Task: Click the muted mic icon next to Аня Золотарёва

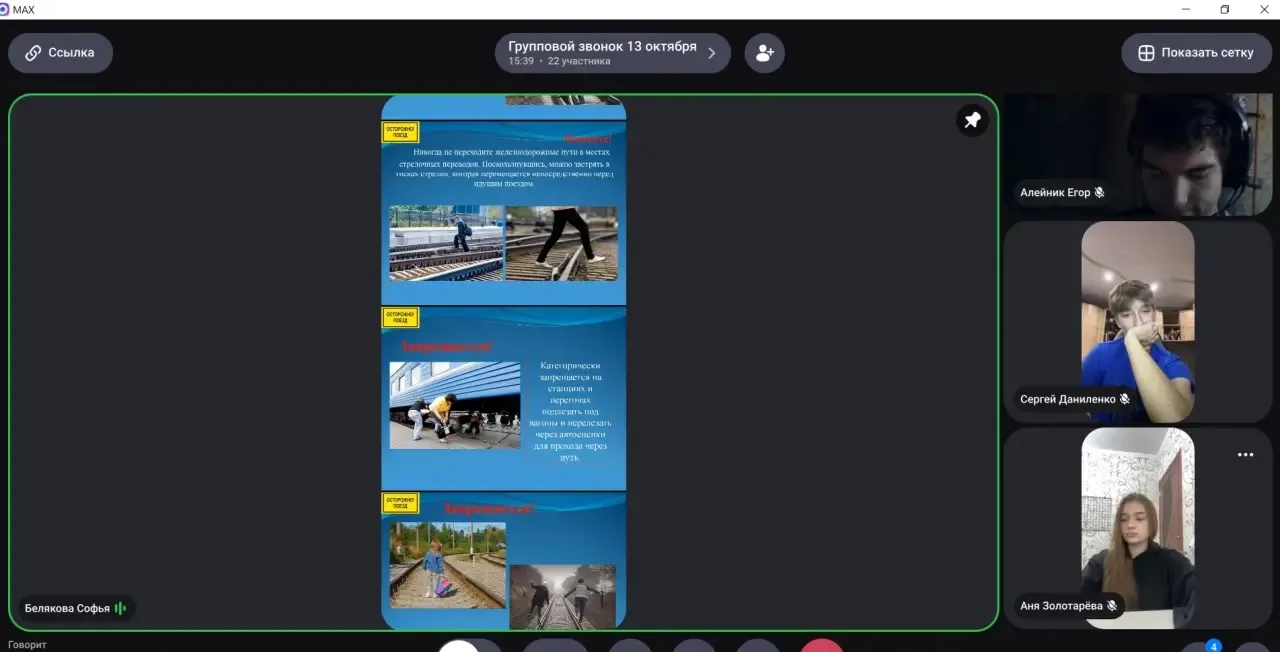Action: coord(1111,606)
